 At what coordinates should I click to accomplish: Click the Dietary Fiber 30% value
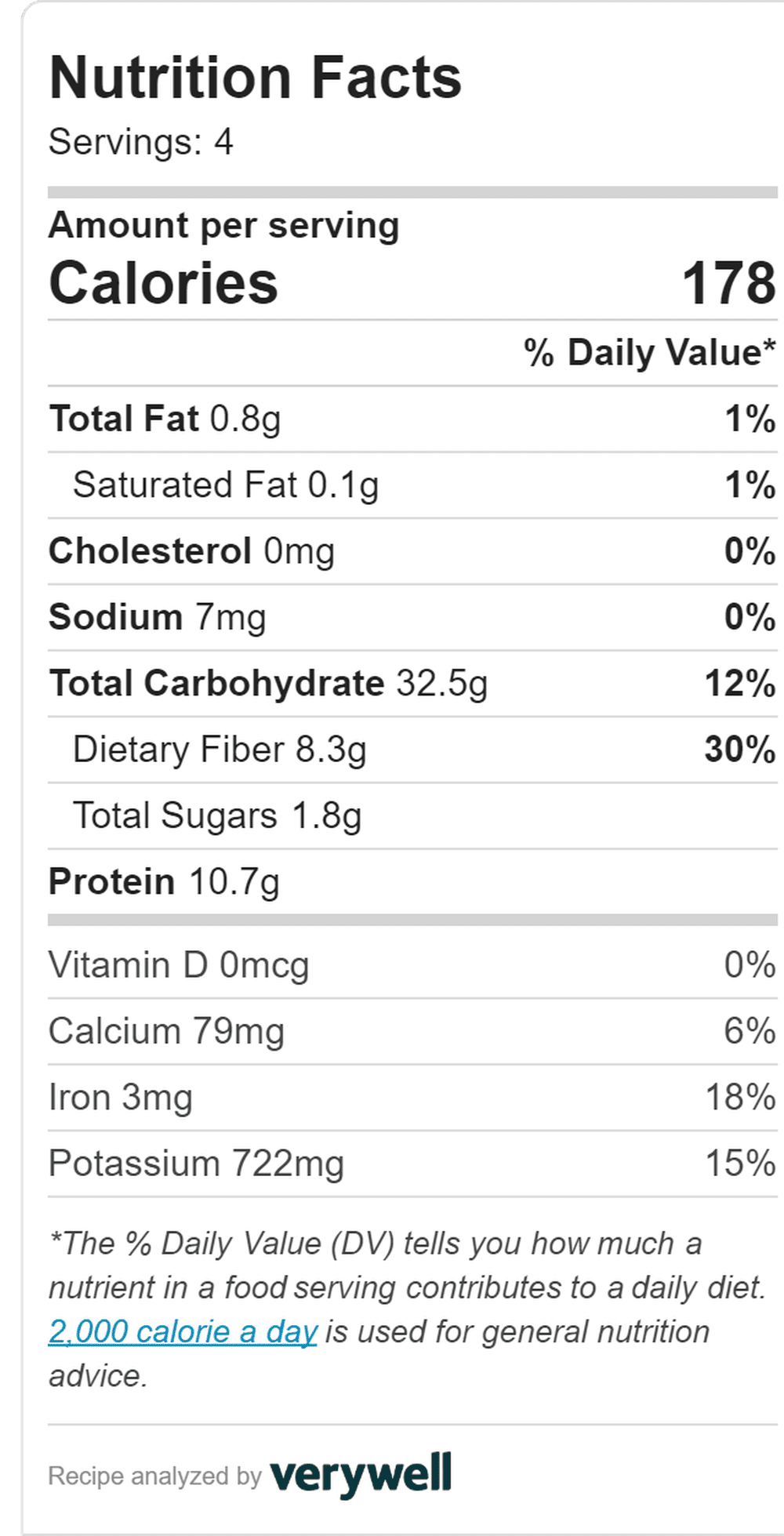[739, 749]
